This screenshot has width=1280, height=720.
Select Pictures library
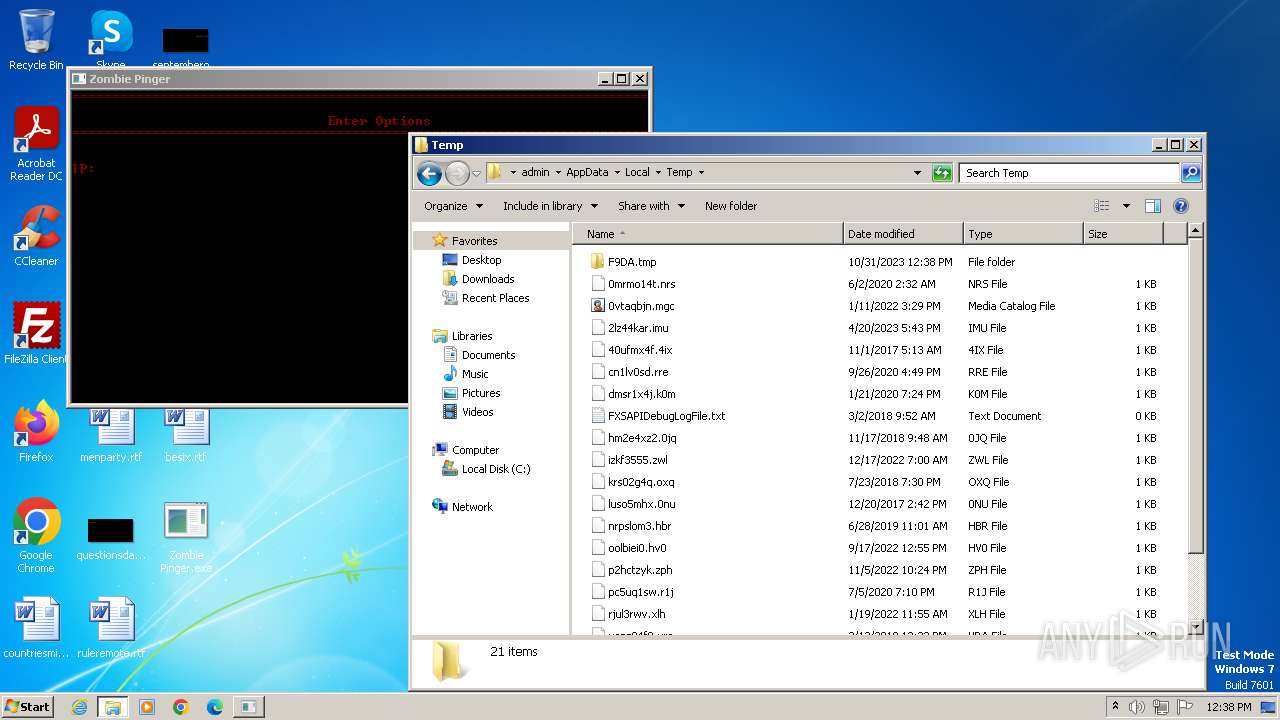481,393
